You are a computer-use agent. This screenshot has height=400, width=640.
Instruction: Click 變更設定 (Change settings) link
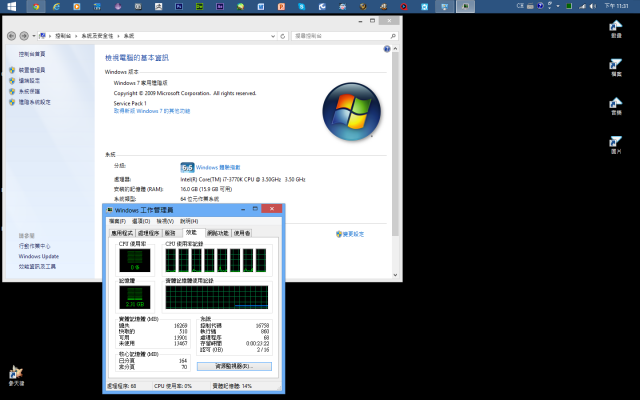point(353,234)
